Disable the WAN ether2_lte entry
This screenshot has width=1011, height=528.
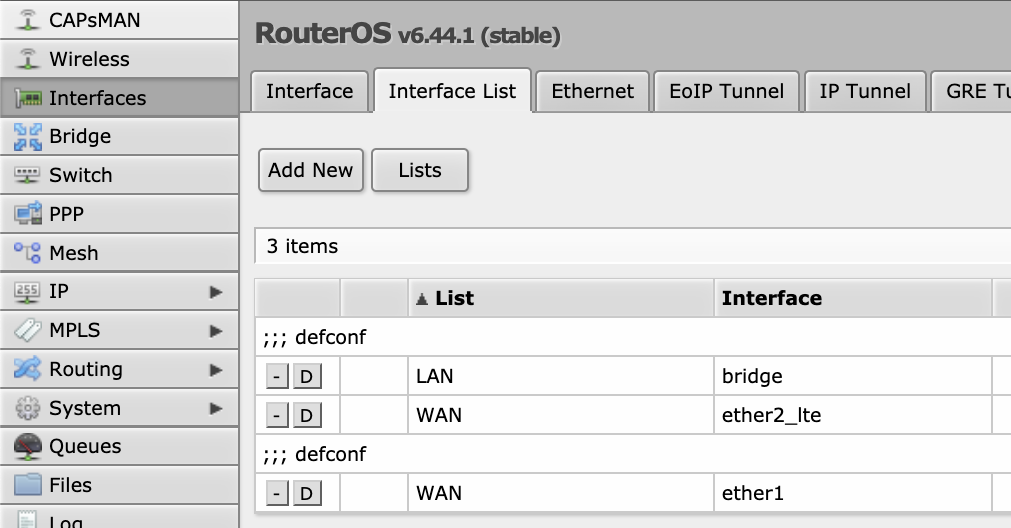(307, 415)
